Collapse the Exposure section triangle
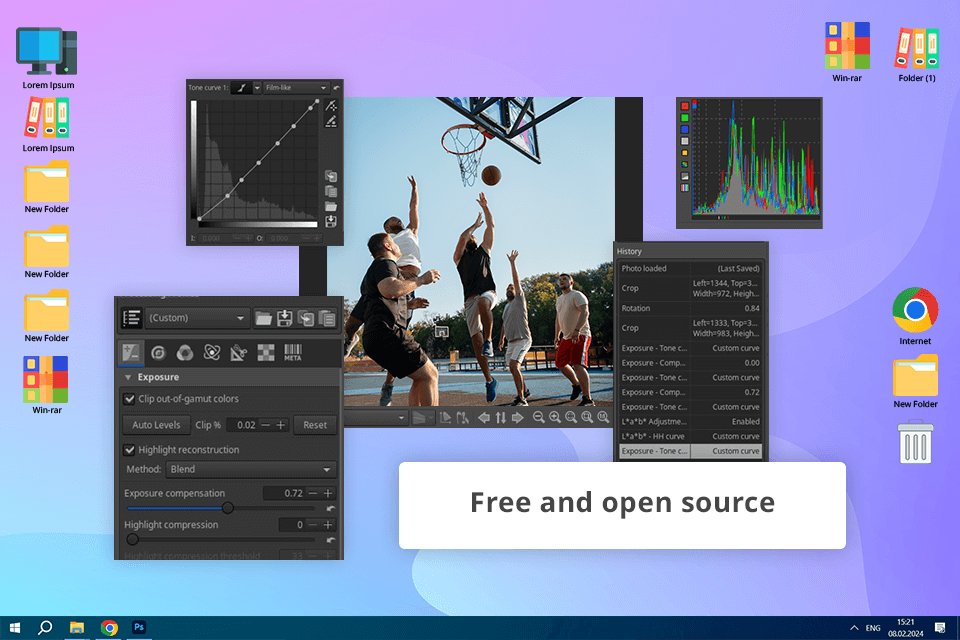 (x=128, y=377)
